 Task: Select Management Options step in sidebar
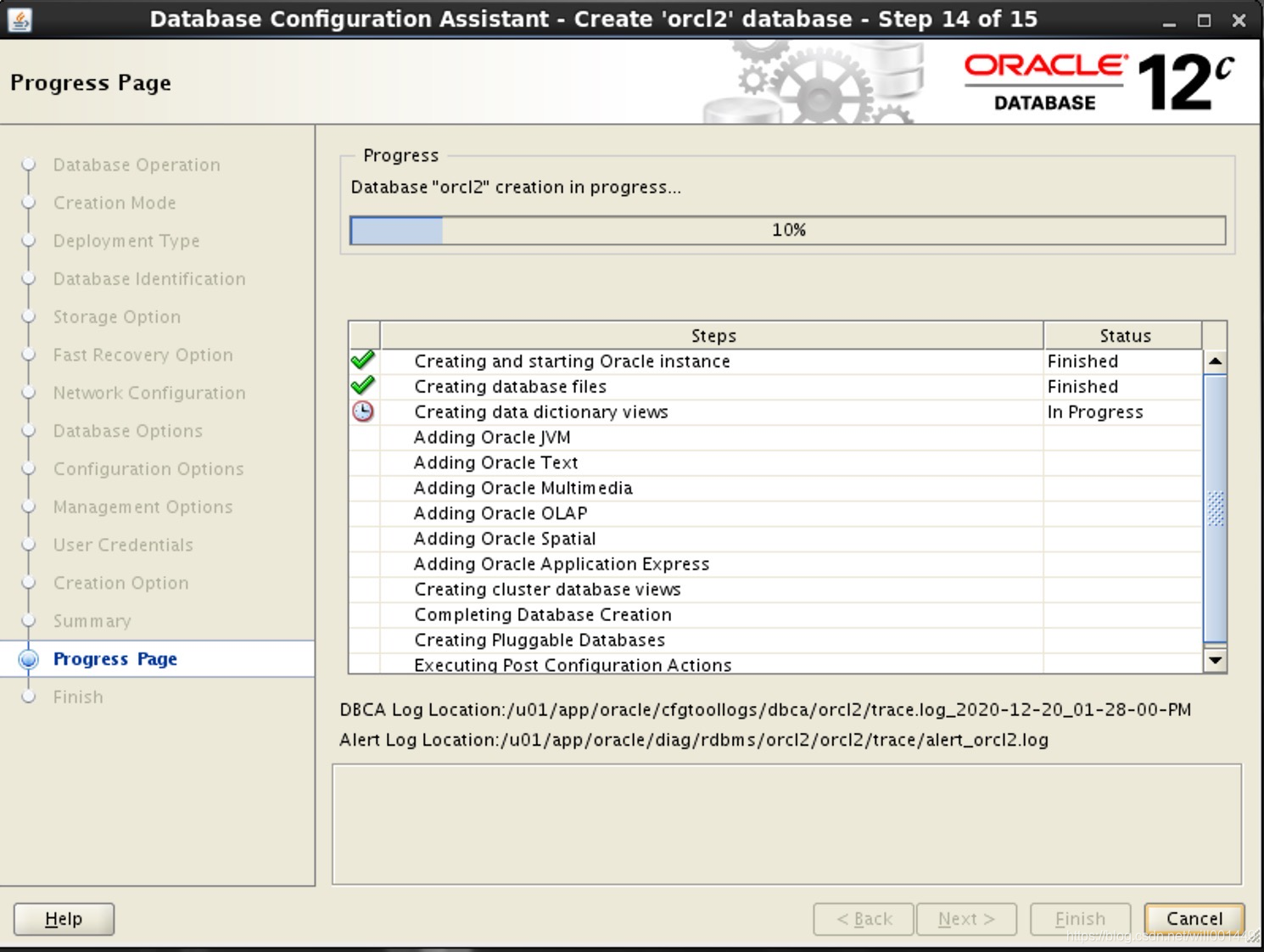point(143,507)
